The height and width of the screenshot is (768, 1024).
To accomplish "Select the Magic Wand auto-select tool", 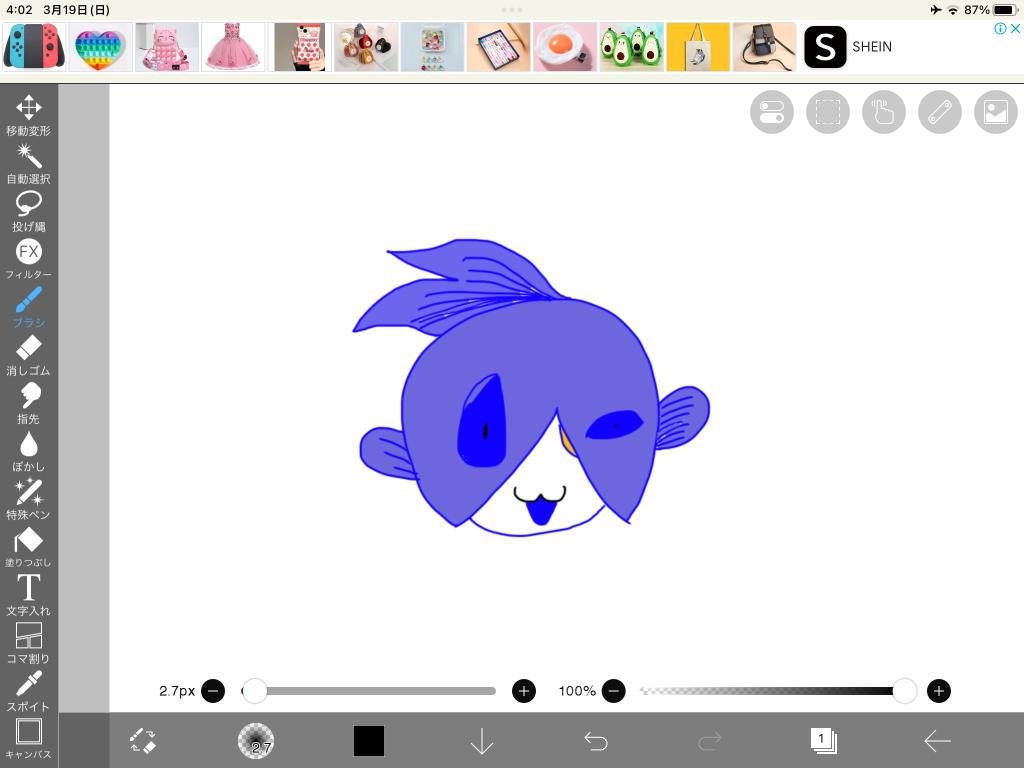I will (x=29, y=163).
